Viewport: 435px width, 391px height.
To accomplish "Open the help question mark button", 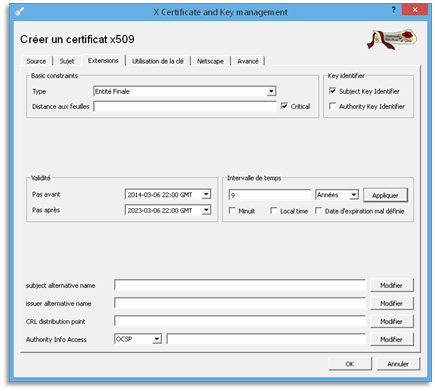I will [394, 10].
